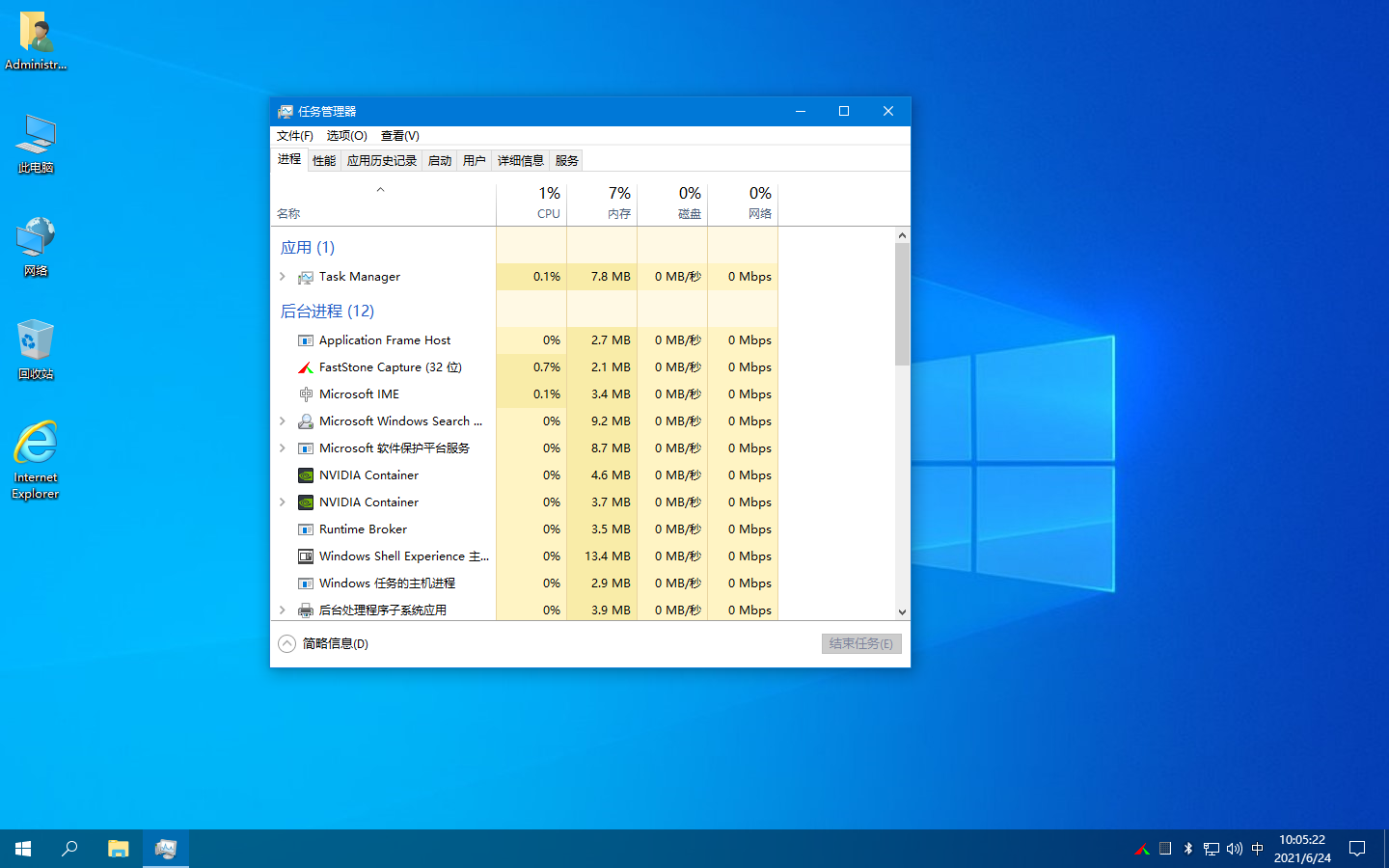Select the 网络 desktop icon

coord(36,247)
